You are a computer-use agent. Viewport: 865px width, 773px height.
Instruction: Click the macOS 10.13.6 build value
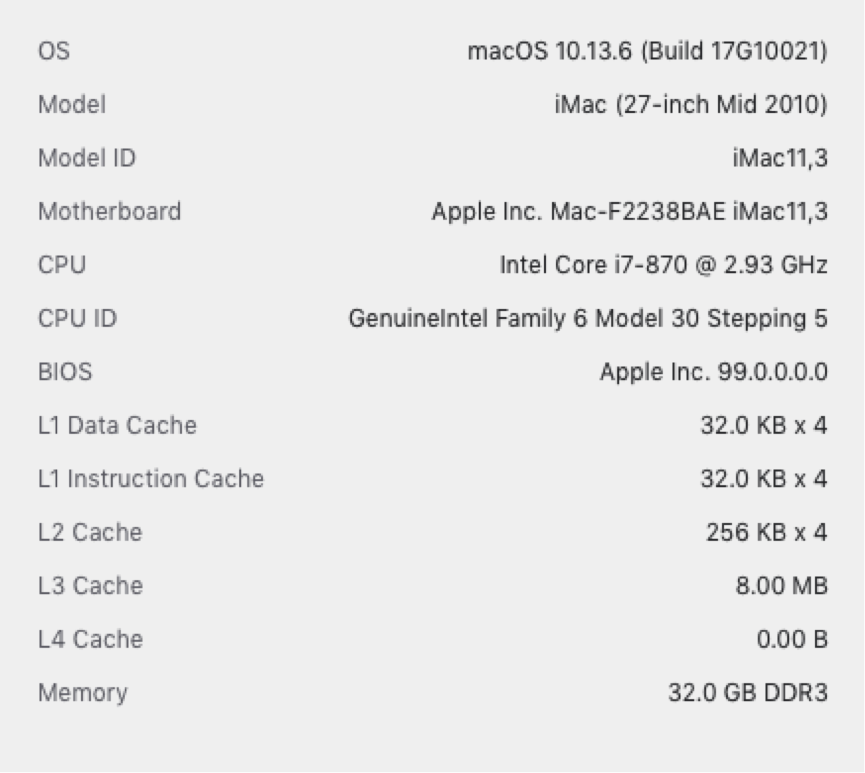tap(648, 51)
